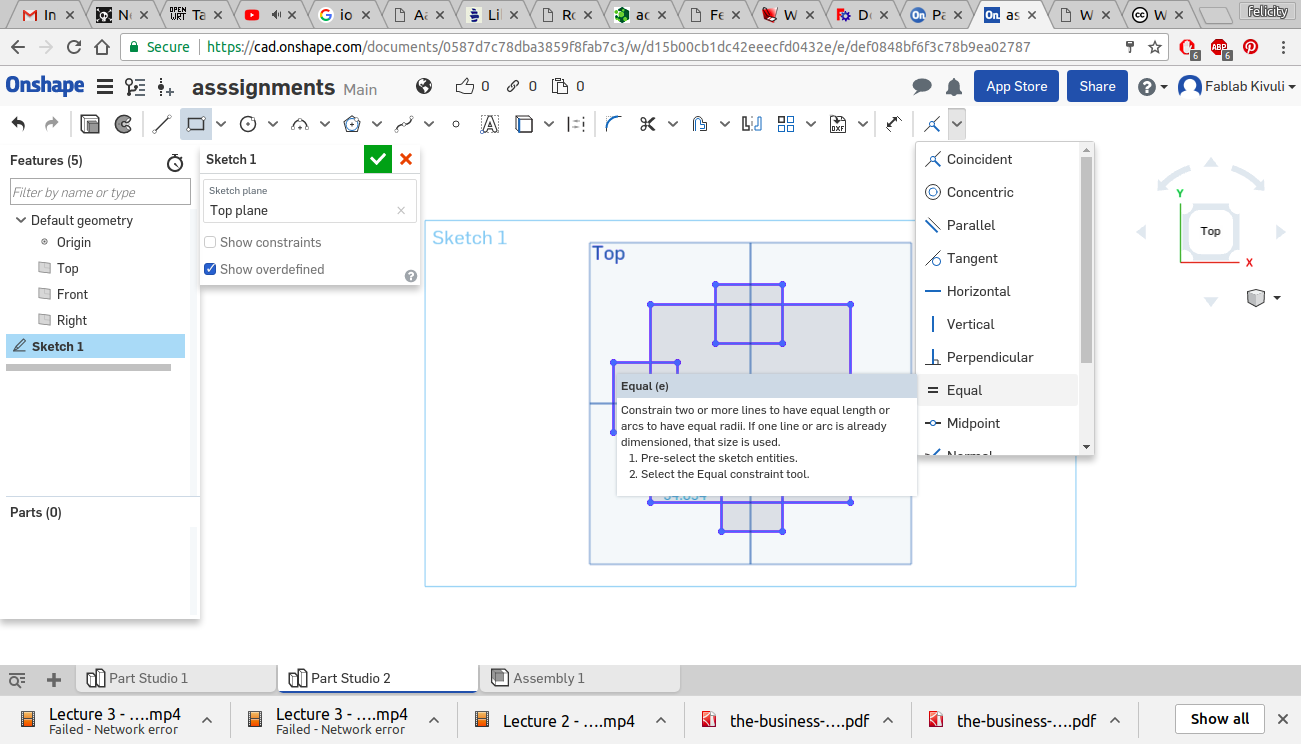Open the view cube display options dropdown
Image resolution: width=1301 pixels, height=744 pixels.
point(1264,298)
